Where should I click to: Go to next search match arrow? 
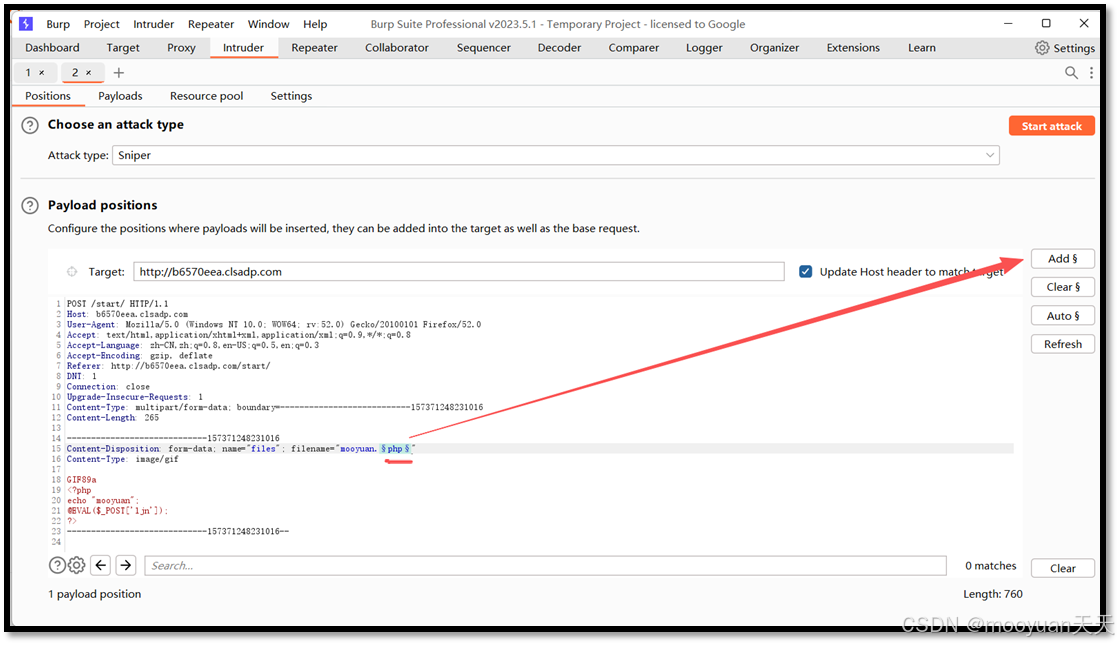click(126, 566)
